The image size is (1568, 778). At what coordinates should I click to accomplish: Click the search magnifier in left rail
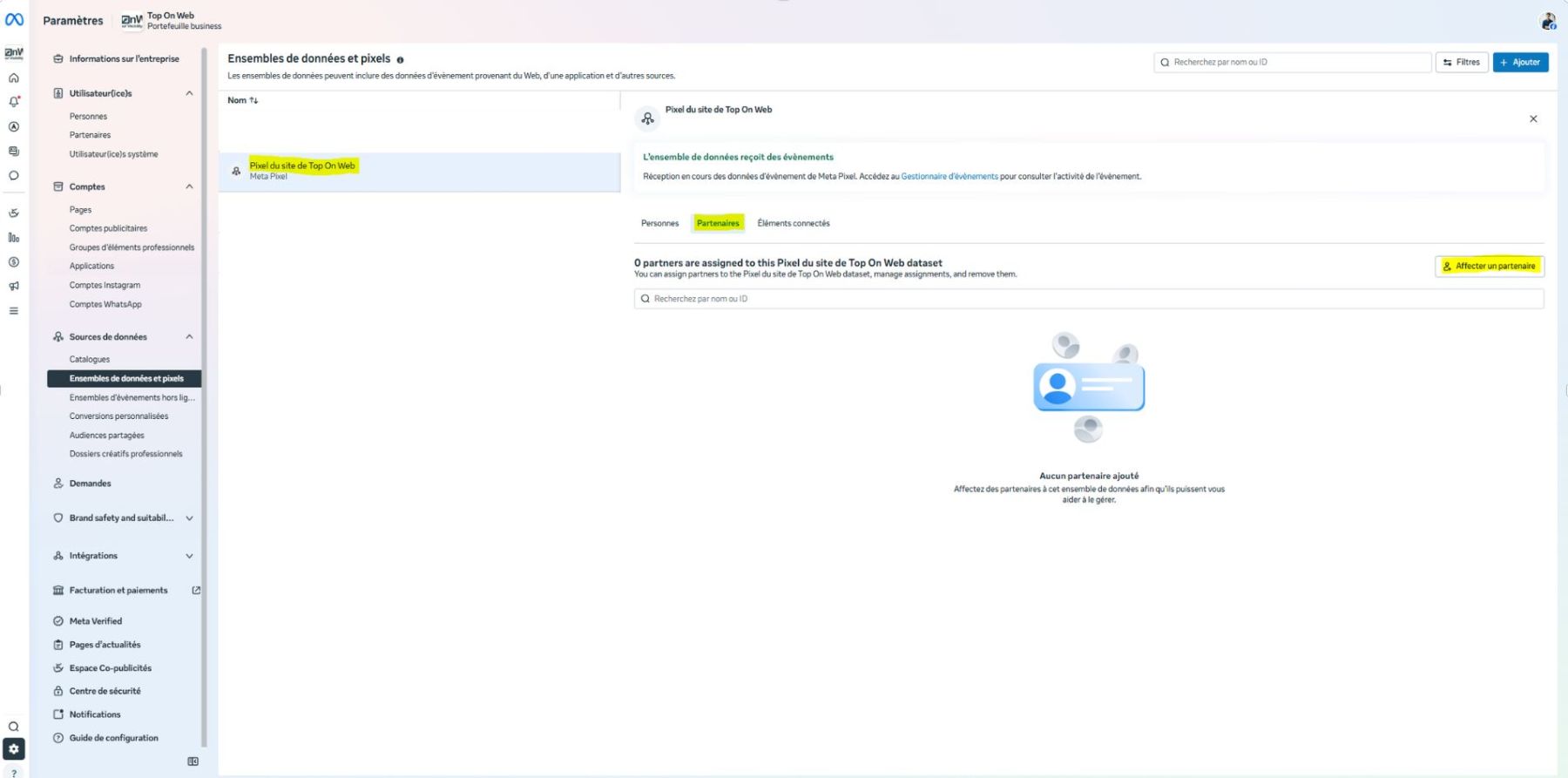click(14, 727)
